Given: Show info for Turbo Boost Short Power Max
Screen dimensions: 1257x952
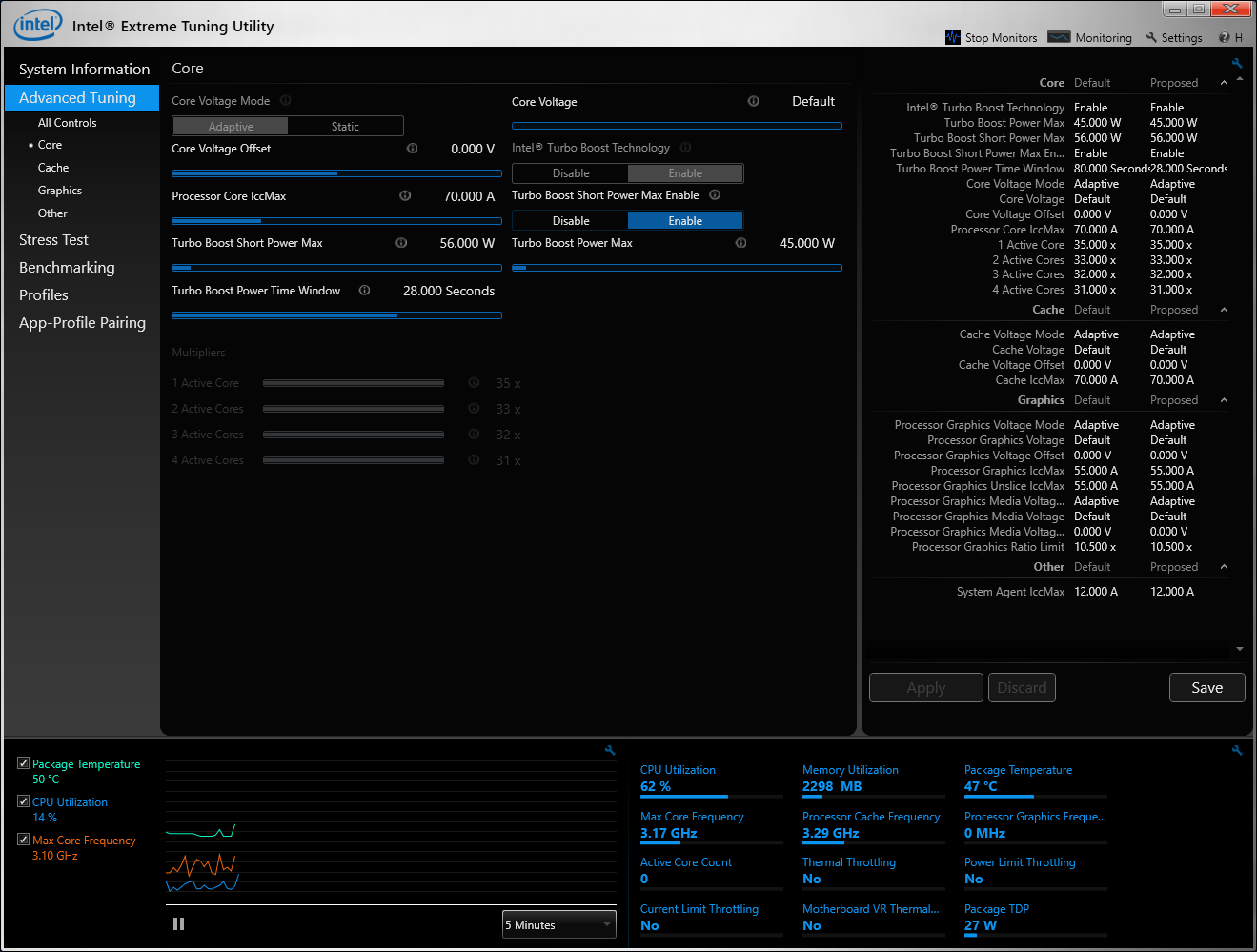Looking at the screenshot, I should (401, 242).
